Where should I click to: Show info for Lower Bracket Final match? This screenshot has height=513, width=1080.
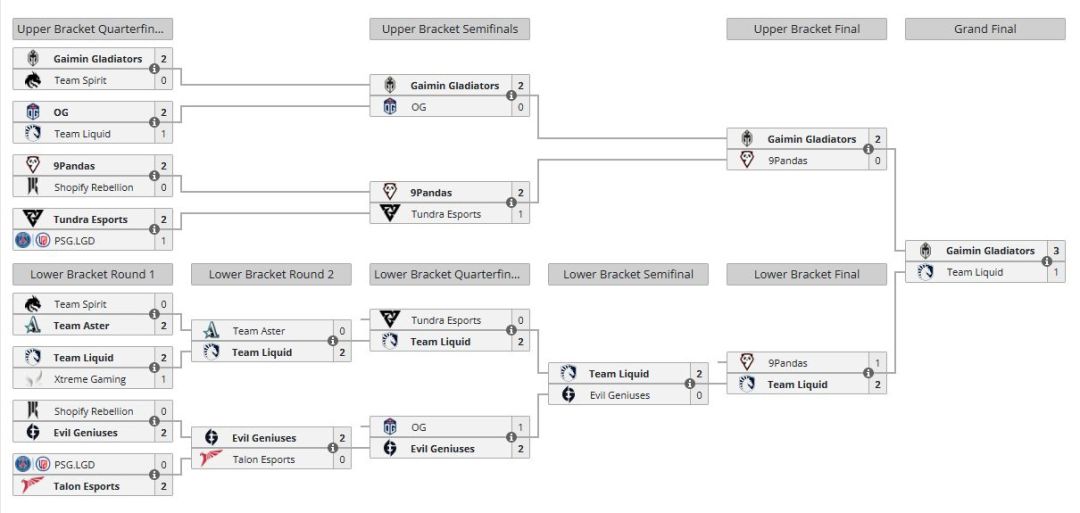[868, 374]
